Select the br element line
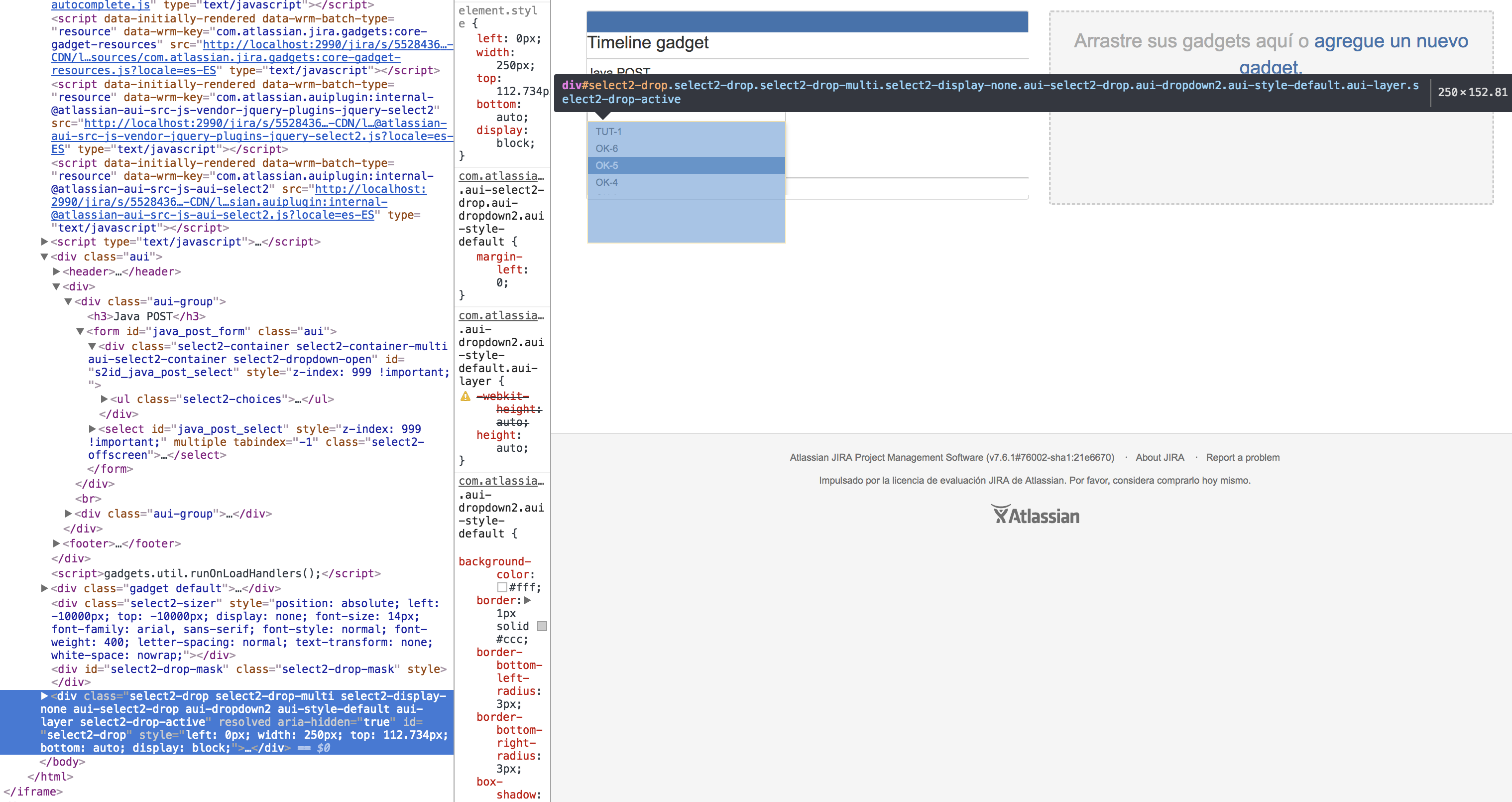The width and height of the screenshot is (1512, 802). pyautogui.click(x=88, y=499)
